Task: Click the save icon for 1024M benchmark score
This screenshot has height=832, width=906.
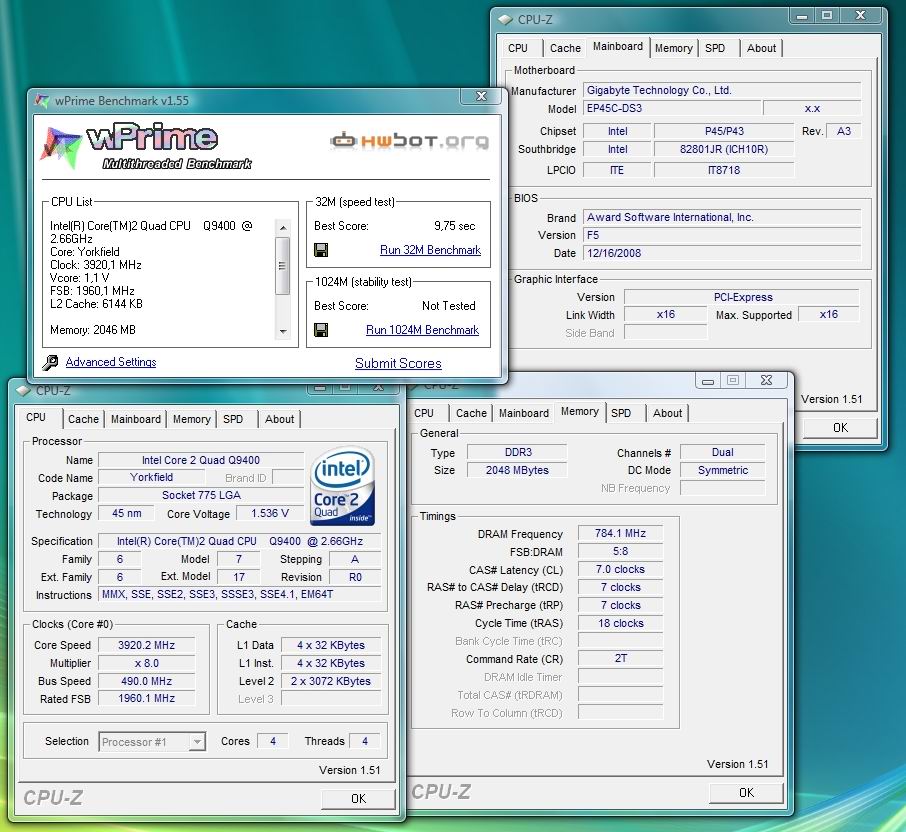Action: click(321, 330)
